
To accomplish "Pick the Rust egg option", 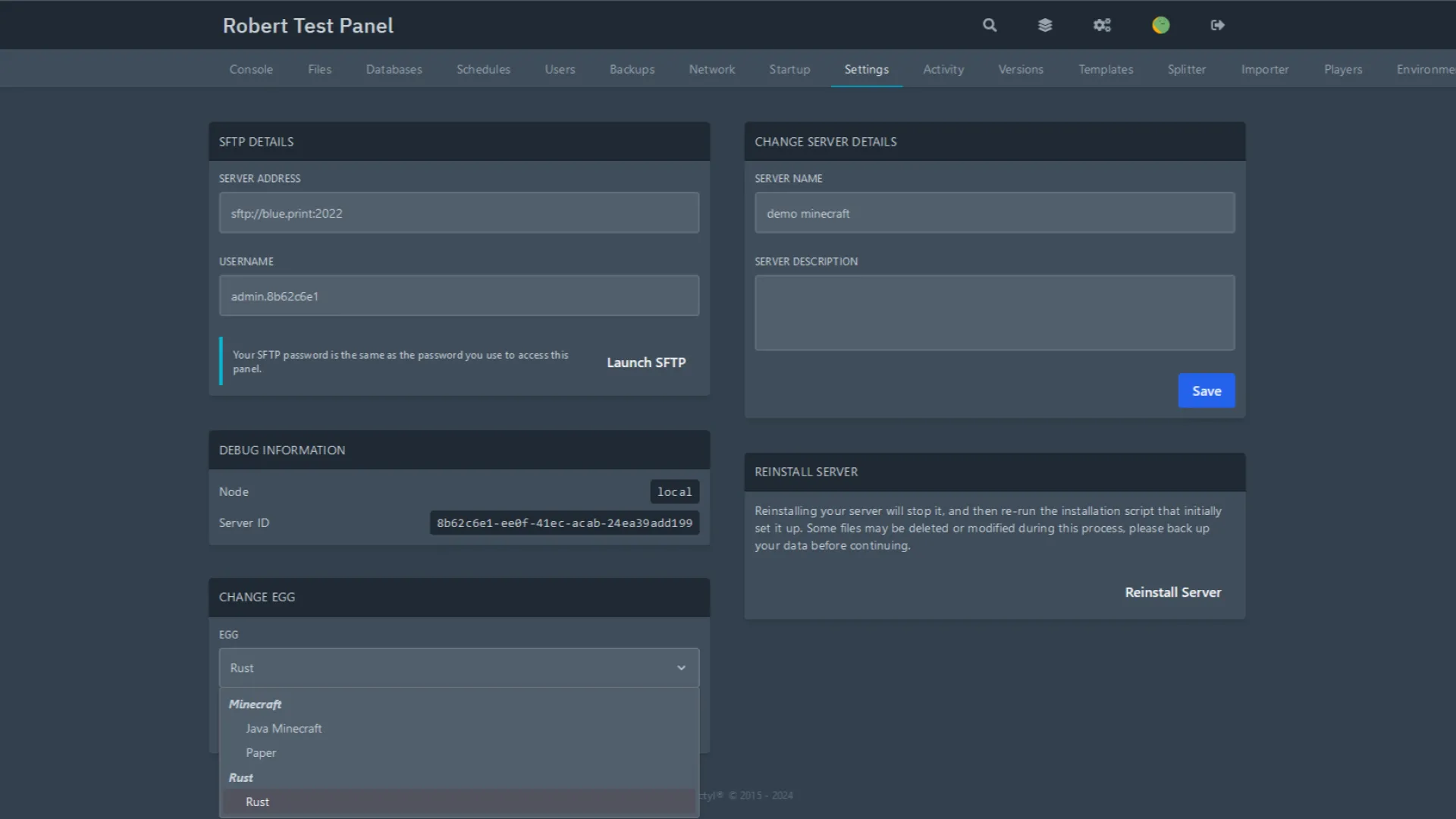I will [257, 802].
